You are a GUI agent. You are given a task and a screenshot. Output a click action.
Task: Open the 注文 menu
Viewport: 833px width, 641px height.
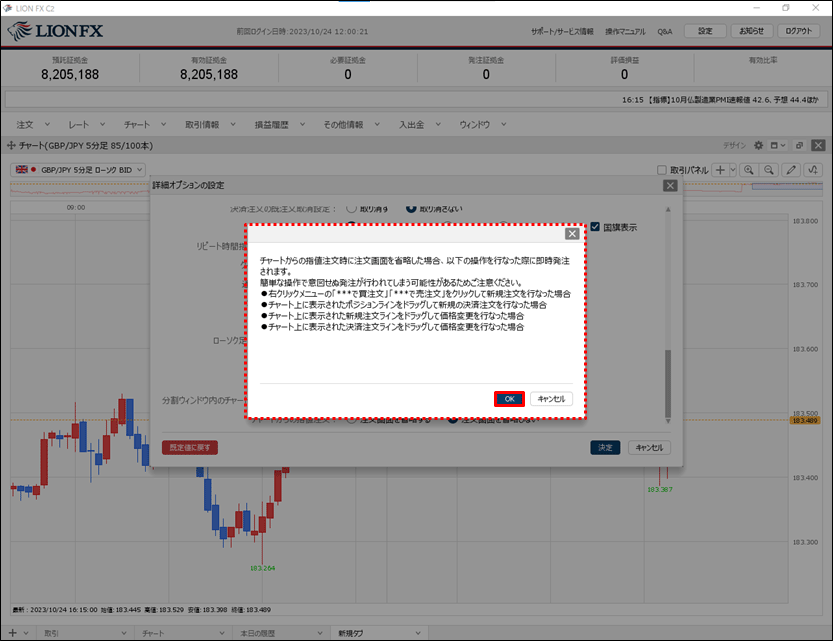tap(32, 125)
